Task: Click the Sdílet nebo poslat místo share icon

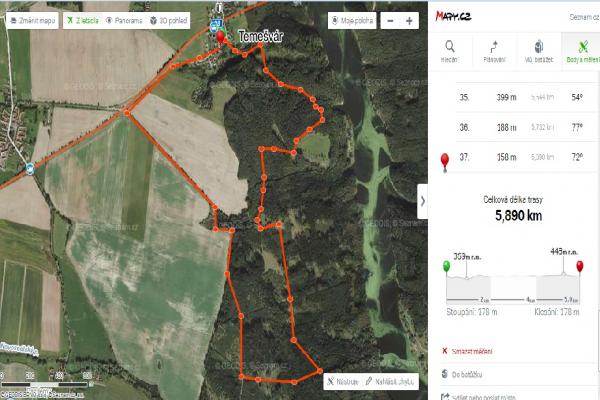Action: tap(445, 397)
